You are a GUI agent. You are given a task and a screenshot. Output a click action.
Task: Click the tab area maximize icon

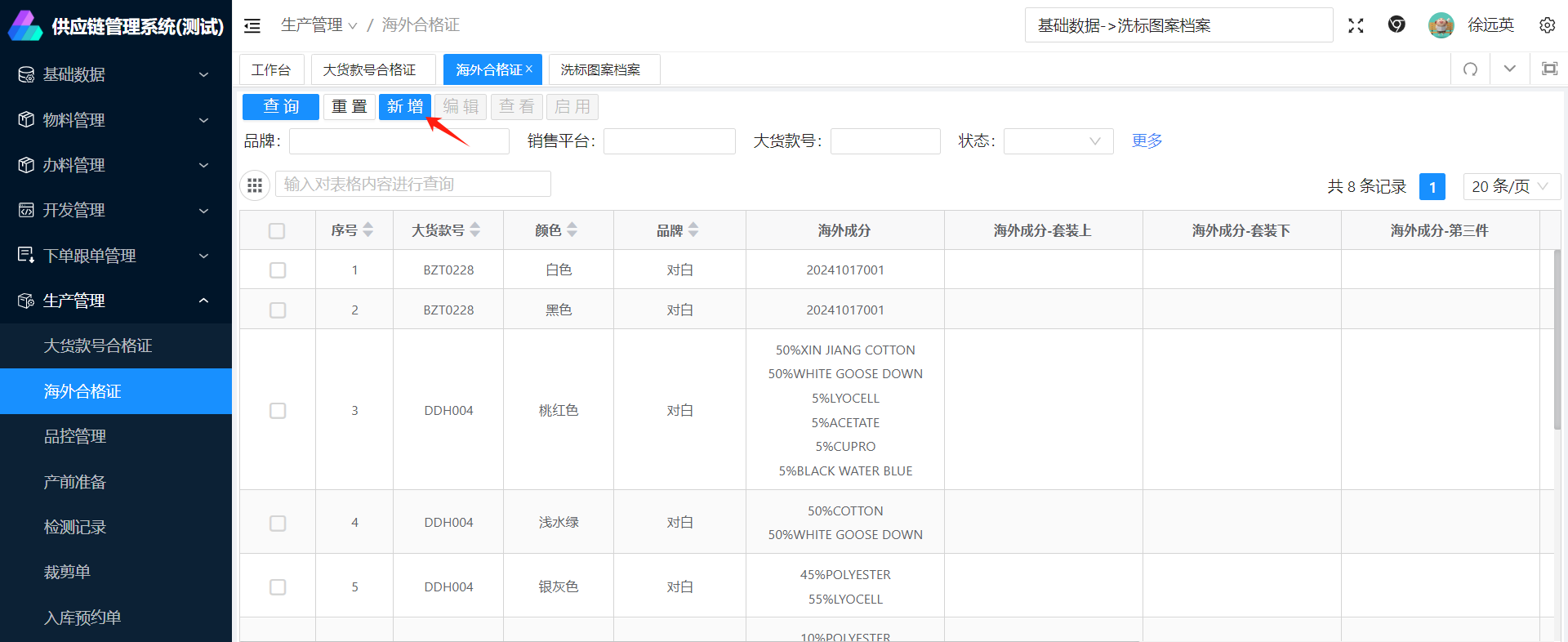(1548, 69)
